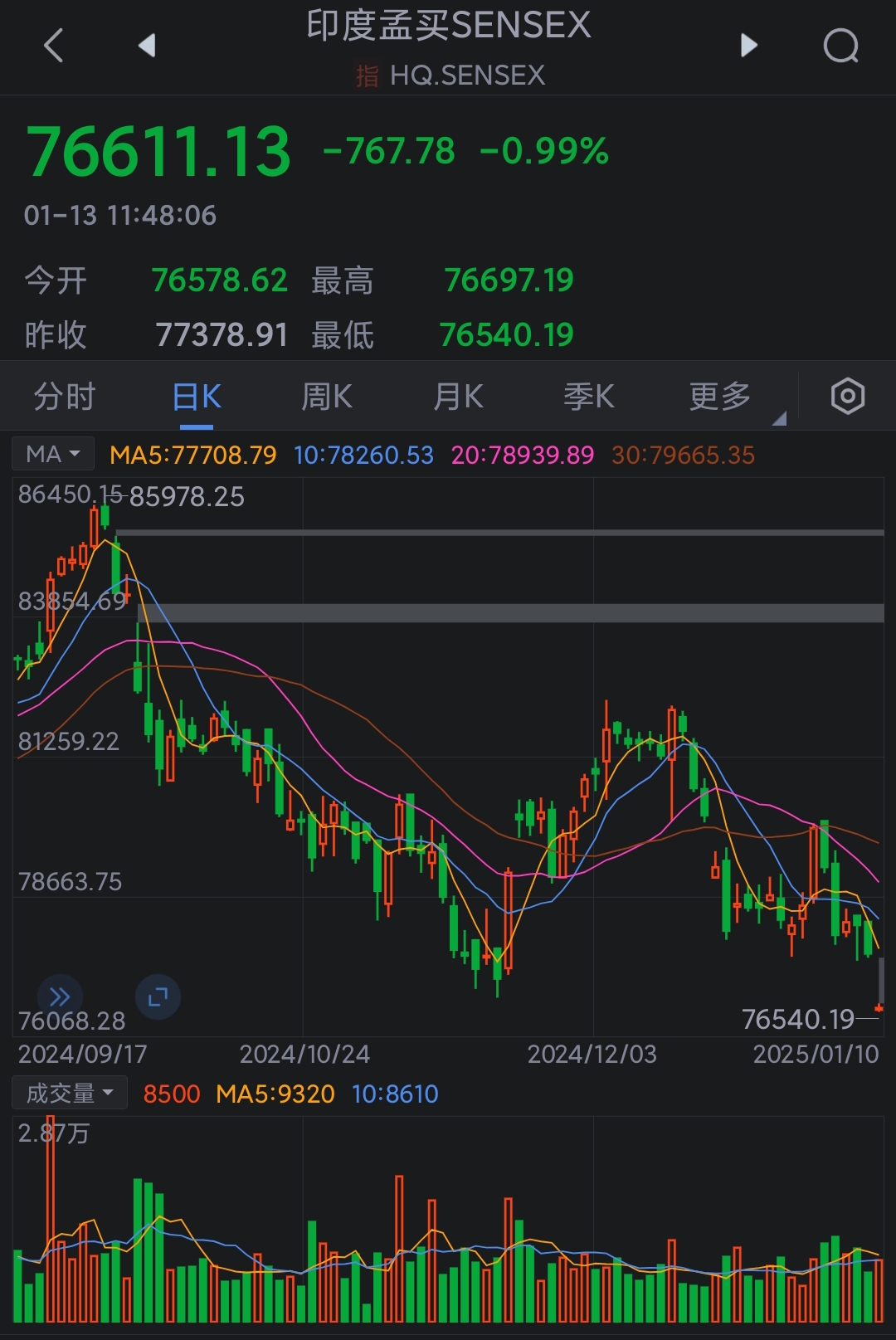Open the 成交量 indicator dropdown

tap(70, 1093)
